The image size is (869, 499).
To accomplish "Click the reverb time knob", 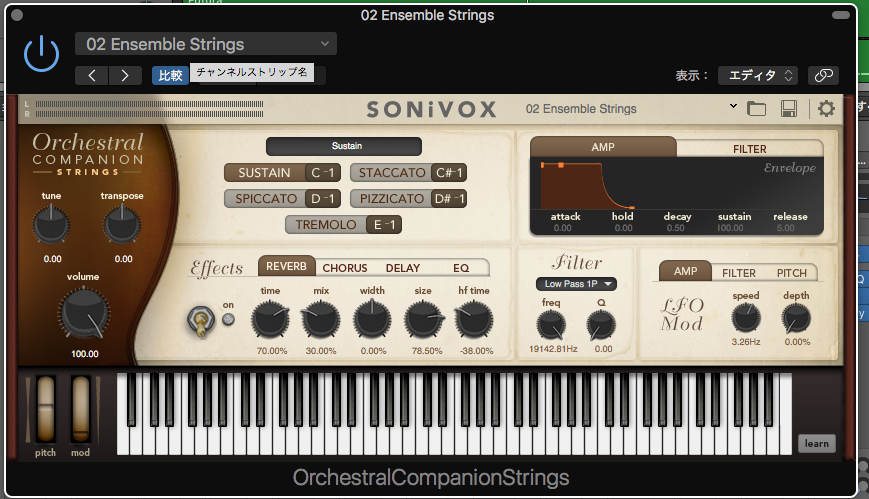I will tap(270, 320).
